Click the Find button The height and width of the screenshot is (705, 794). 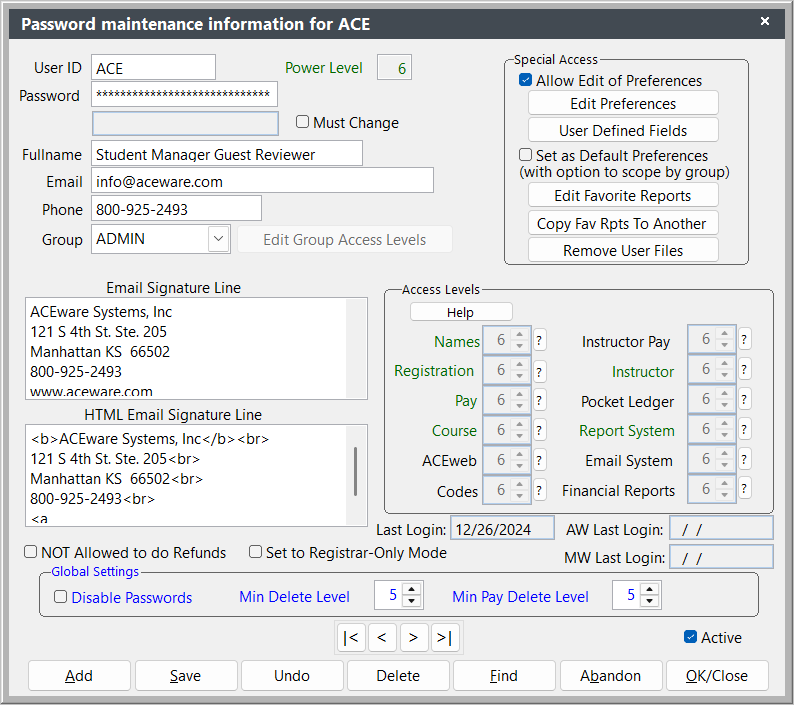tap(504, 675)
